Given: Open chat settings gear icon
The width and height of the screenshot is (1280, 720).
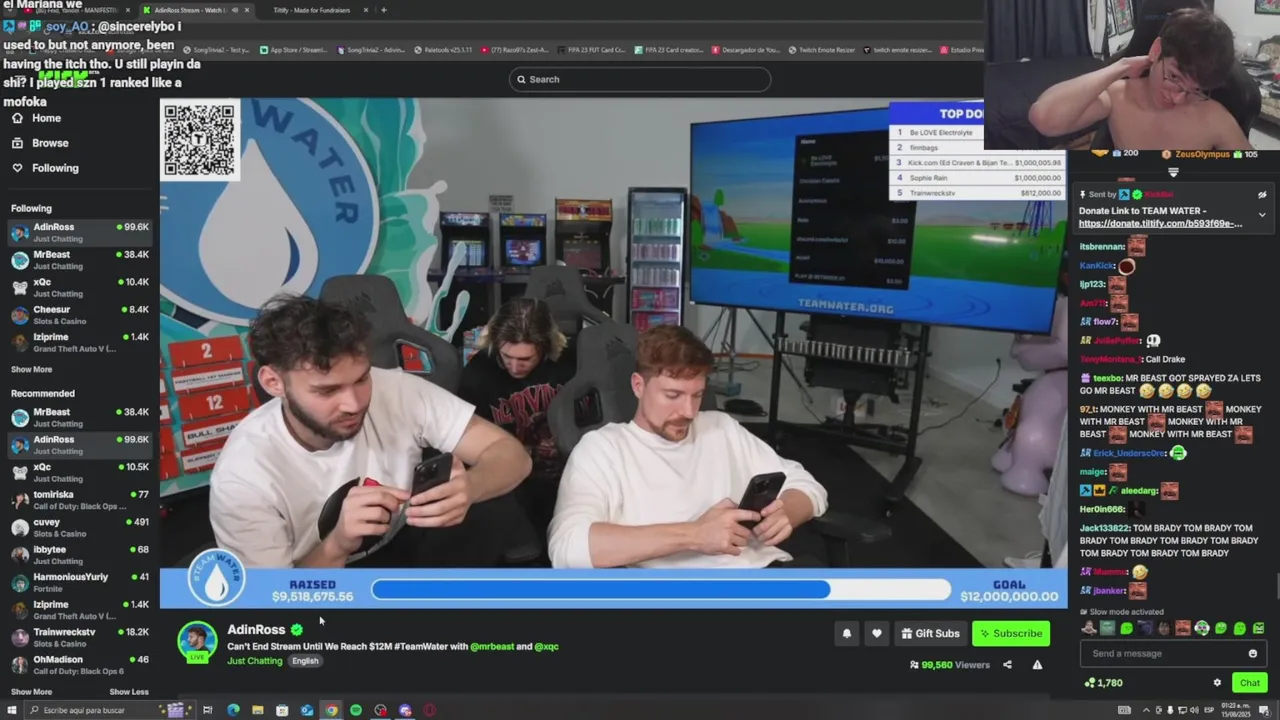Looking at the screenshot, I should tap(1217, 683).
